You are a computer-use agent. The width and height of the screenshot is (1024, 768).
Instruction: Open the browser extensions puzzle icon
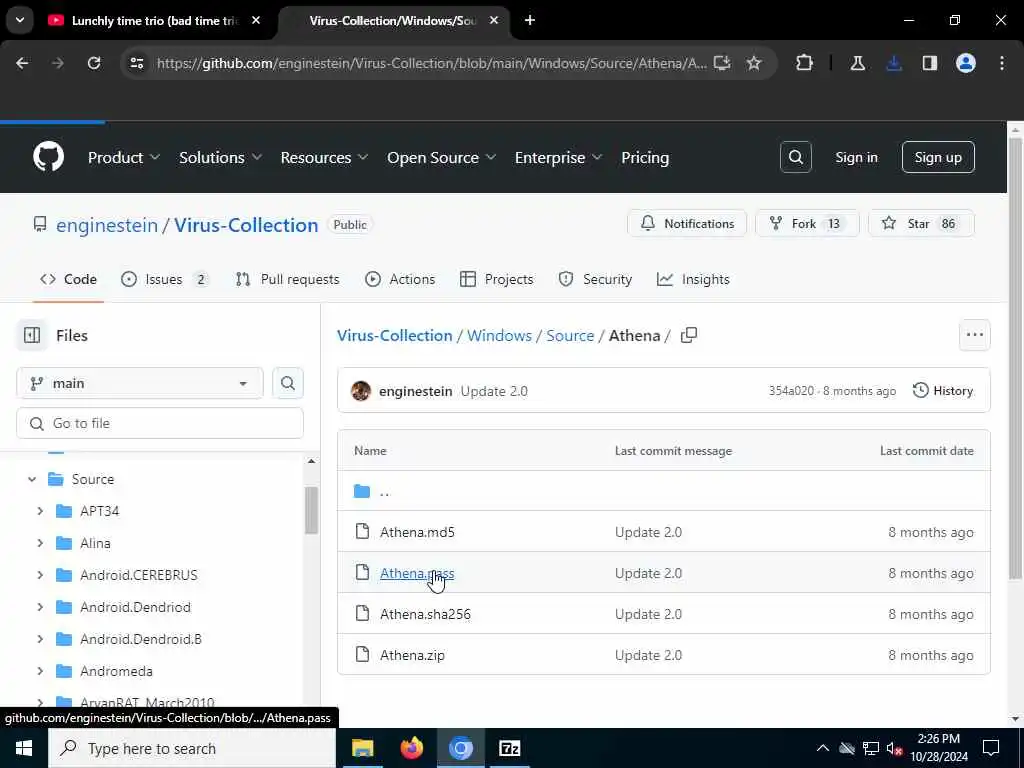pyautogui.click(x=805, y=63)
